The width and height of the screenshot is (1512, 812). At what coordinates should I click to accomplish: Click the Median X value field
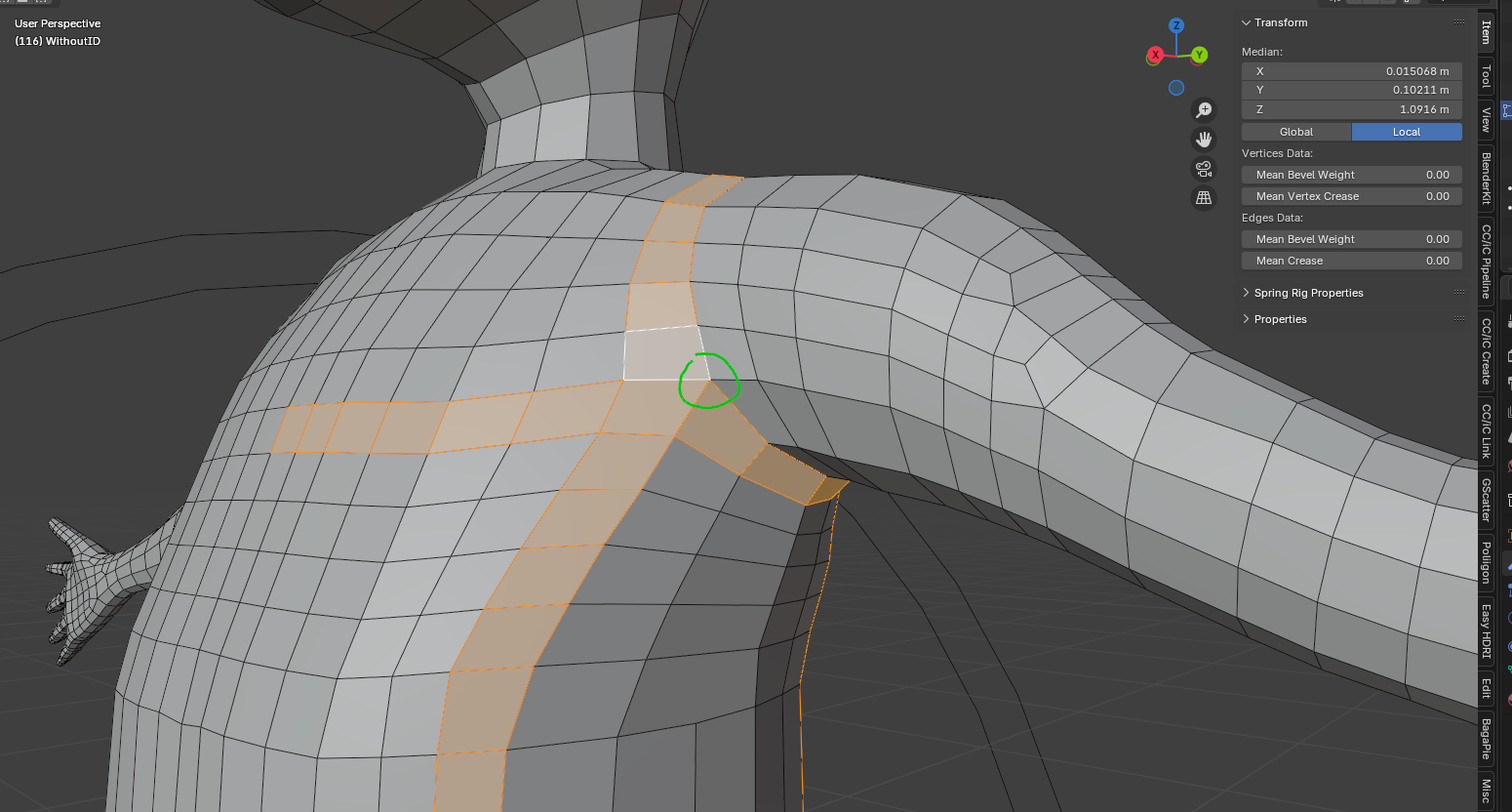tap(1352, 71)
